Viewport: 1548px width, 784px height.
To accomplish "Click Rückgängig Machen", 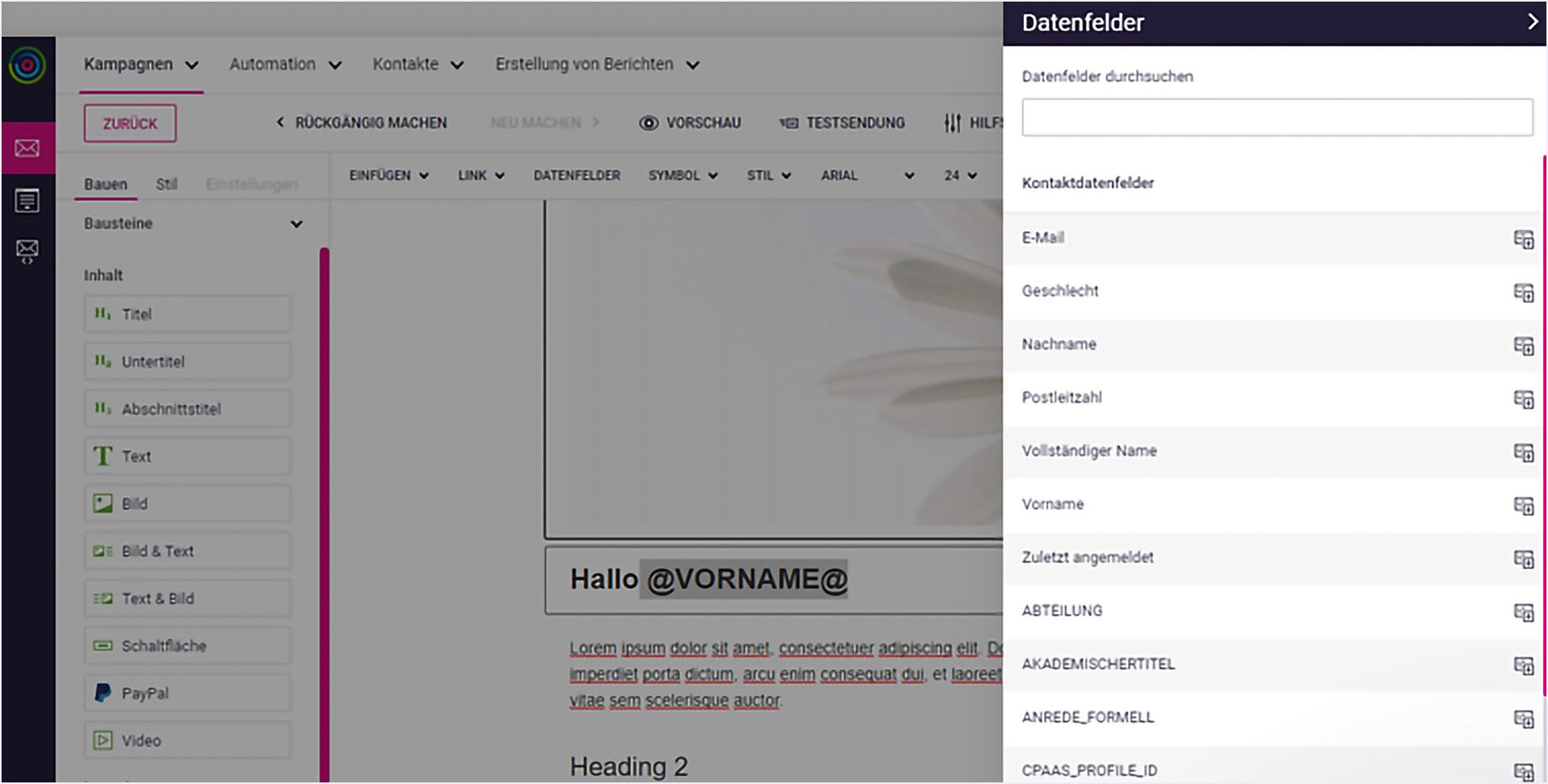I will pos(363,122).
